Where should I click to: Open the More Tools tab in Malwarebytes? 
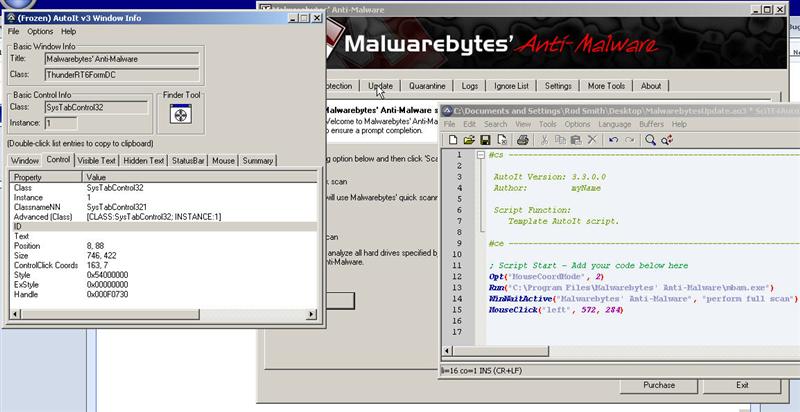[x=606, y=86]
